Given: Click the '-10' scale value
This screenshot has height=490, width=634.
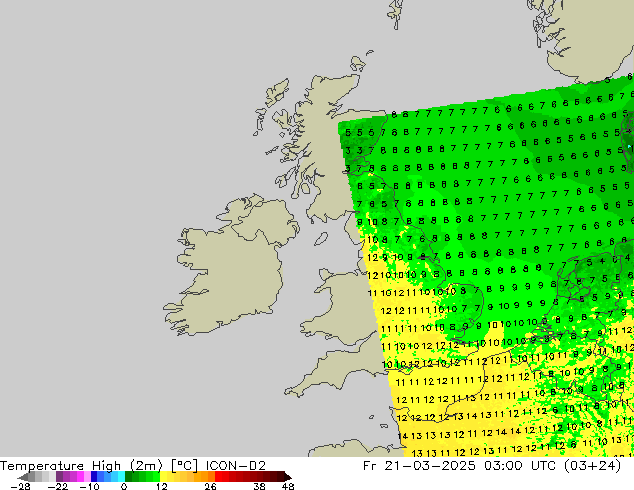Looking at the screenshot, I should click(89, 486).
